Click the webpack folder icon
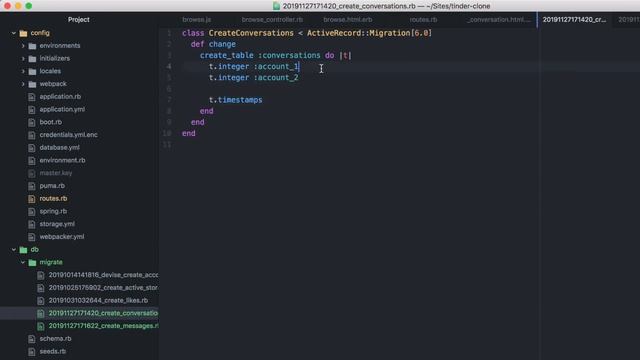Image resolution: width=640 pixels, height=360 pixels. [x=32, y=84]
